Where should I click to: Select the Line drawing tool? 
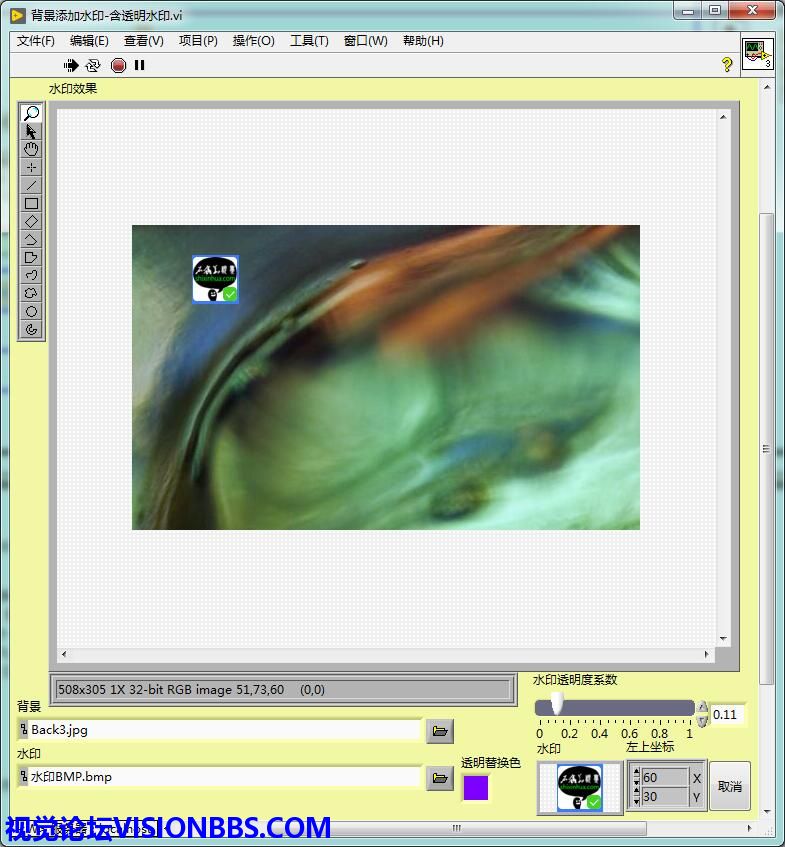[x=31, y=185]
